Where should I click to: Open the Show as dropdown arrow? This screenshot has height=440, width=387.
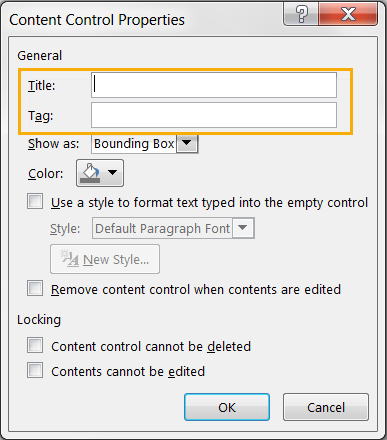click(187, 144)
